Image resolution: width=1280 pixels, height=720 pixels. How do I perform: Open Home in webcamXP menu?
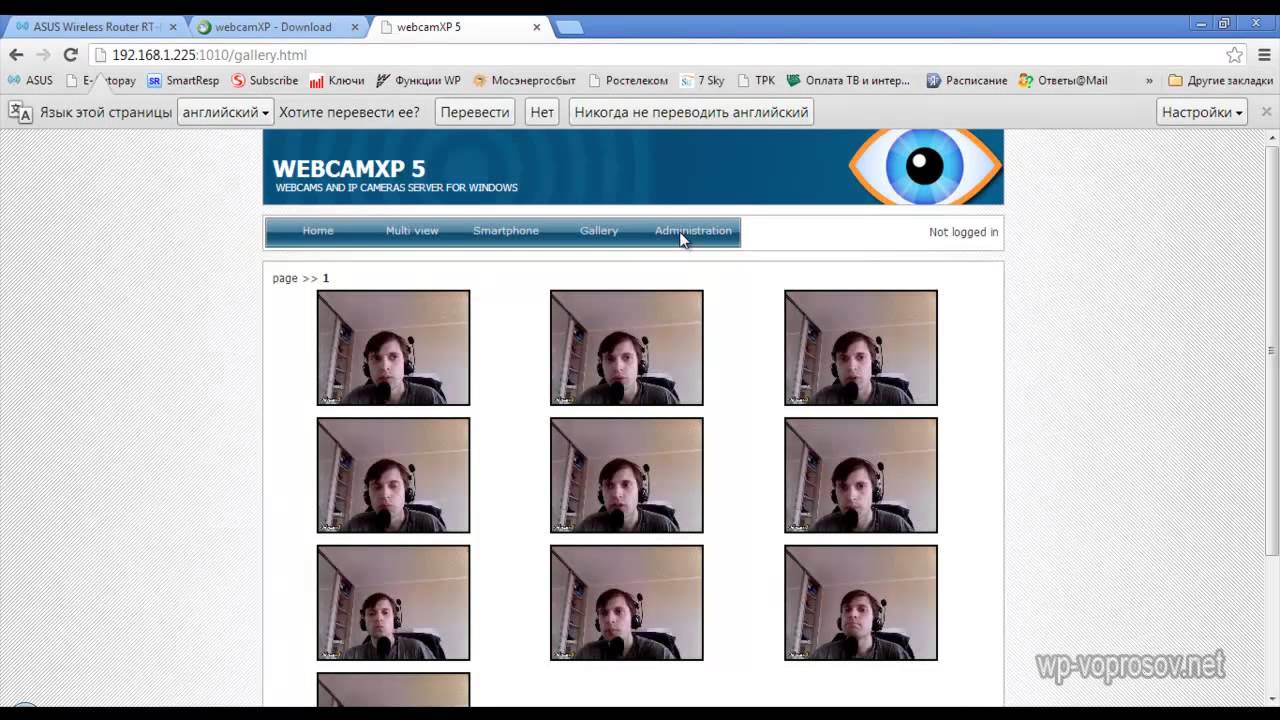[x=318, y=231]
